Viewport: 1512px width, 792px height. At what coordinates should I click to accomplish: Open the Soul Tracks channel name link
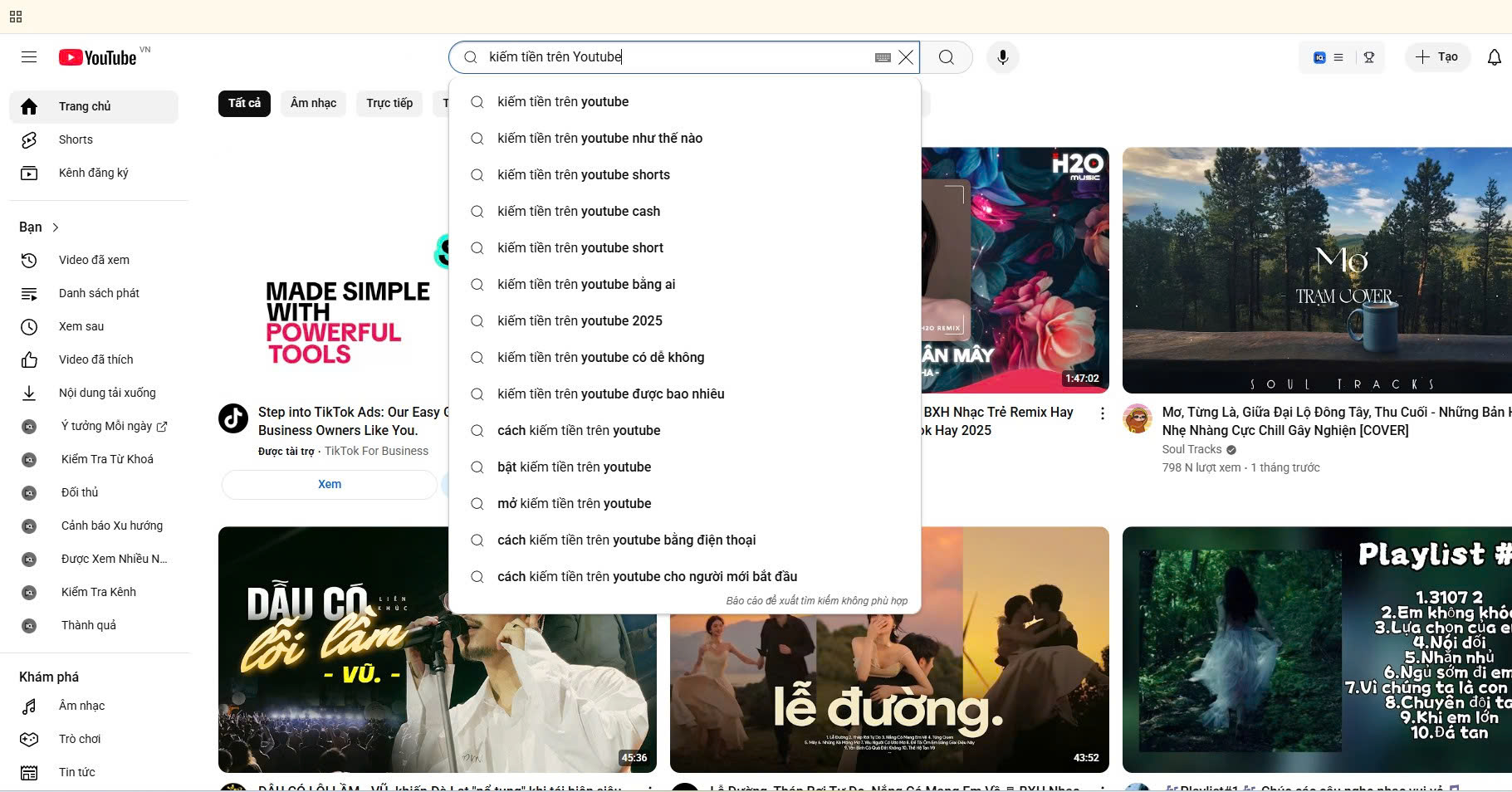click(1191, 449)
